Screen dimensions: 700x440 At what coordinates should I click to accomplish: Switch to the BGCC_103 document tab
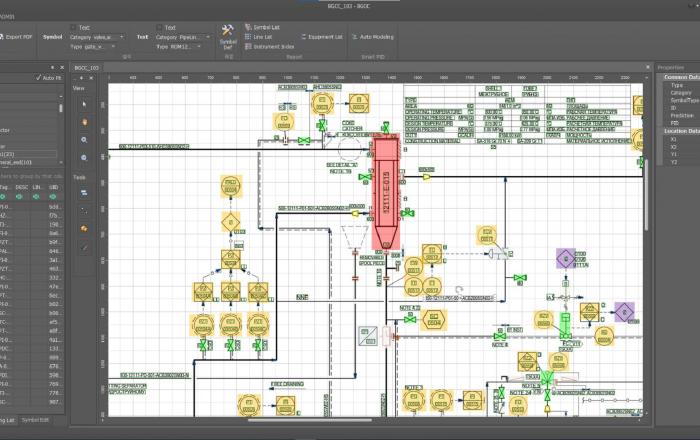click(87, 68)
